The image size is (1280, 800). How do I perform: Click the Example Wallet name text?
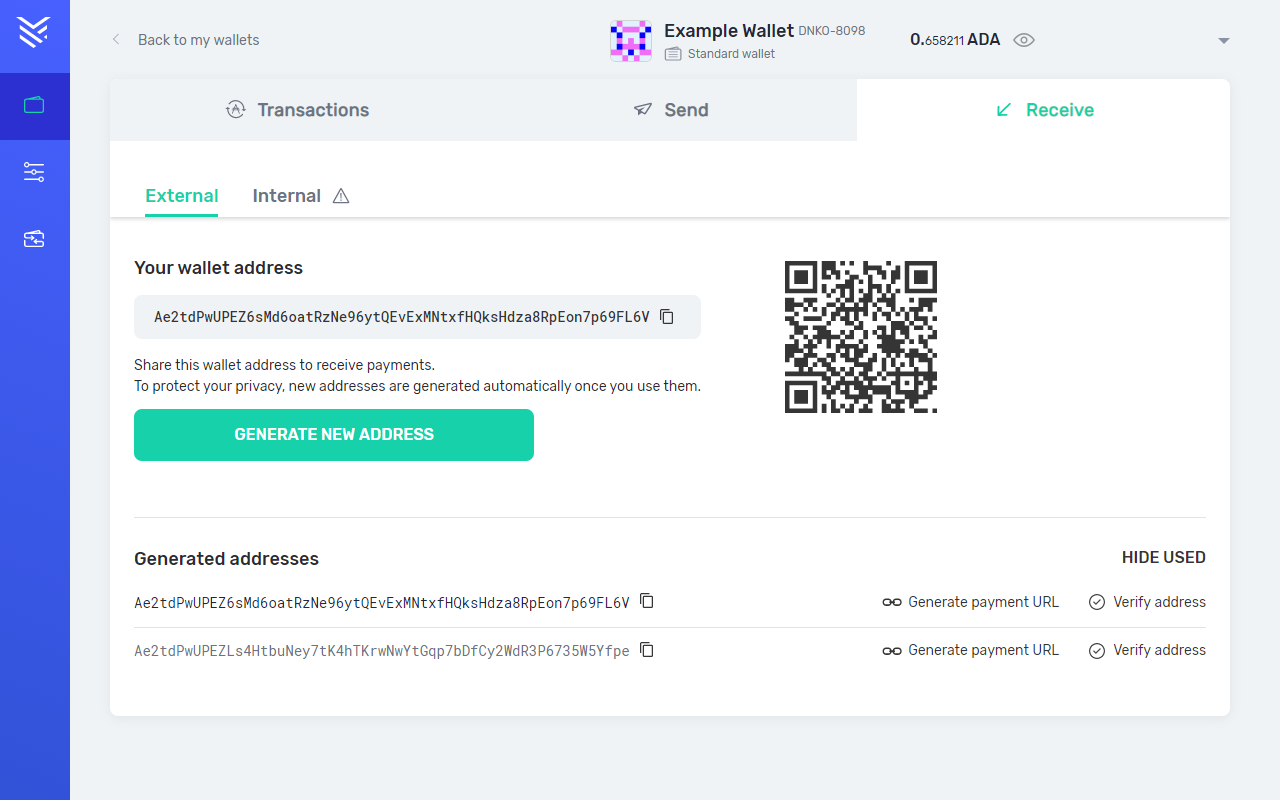(729, 31)
